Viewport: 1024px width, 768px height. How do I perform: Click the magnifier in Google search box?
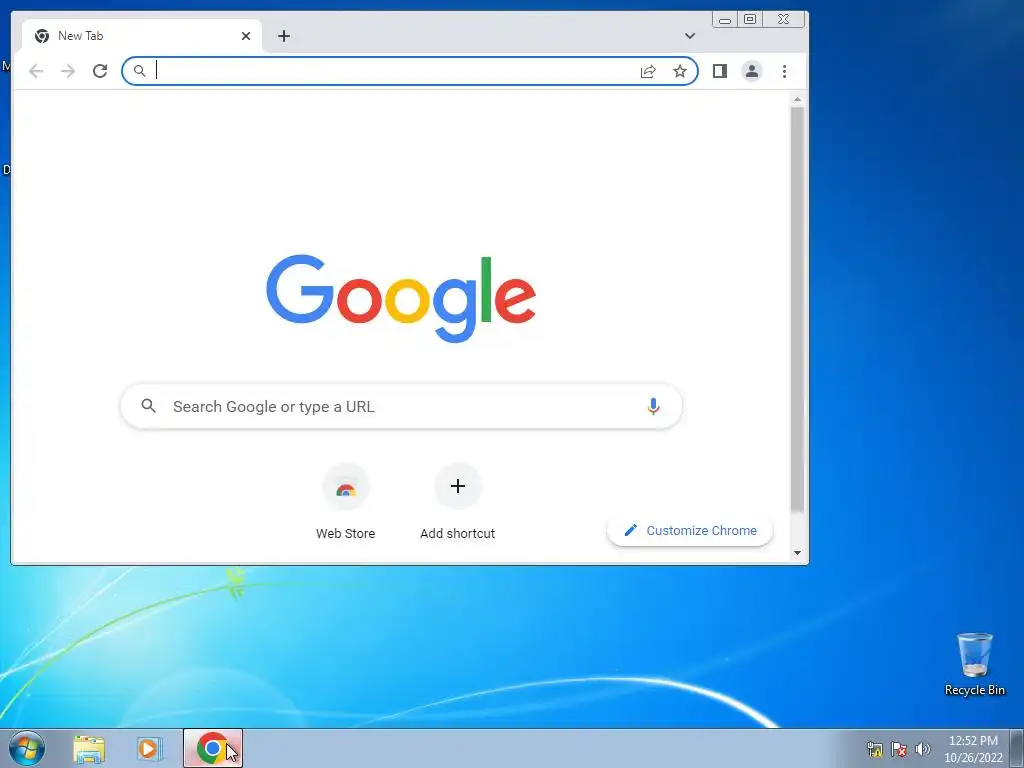(148, 406)
